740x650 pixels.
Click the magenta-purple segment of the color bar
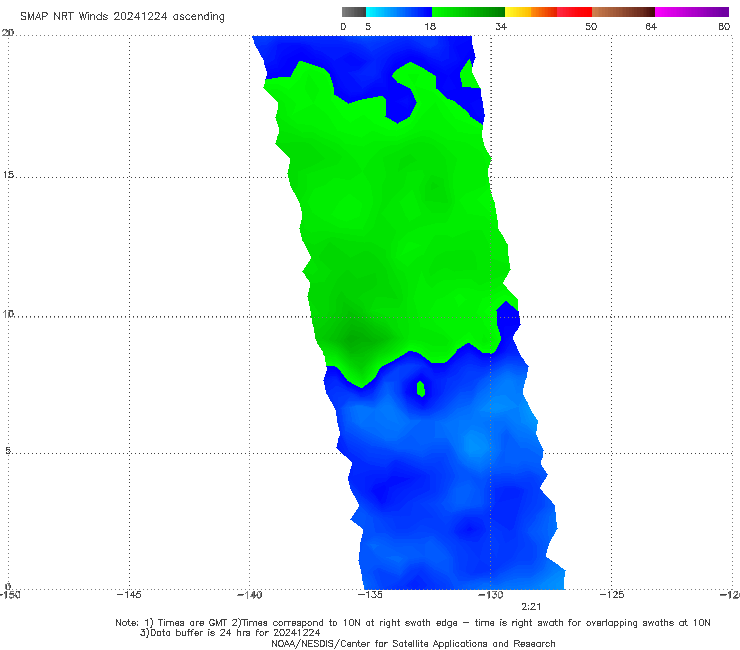(x=692, y=12)
